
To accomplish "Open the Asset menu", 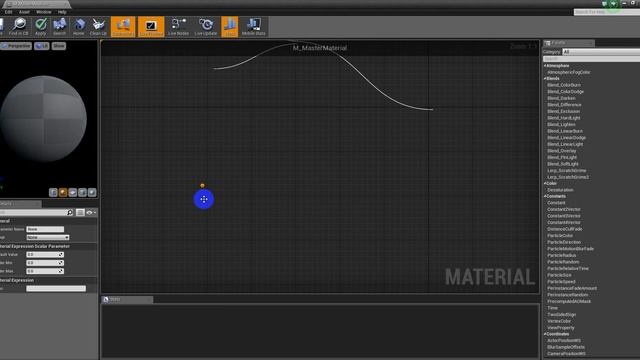I will pos(24,12).
